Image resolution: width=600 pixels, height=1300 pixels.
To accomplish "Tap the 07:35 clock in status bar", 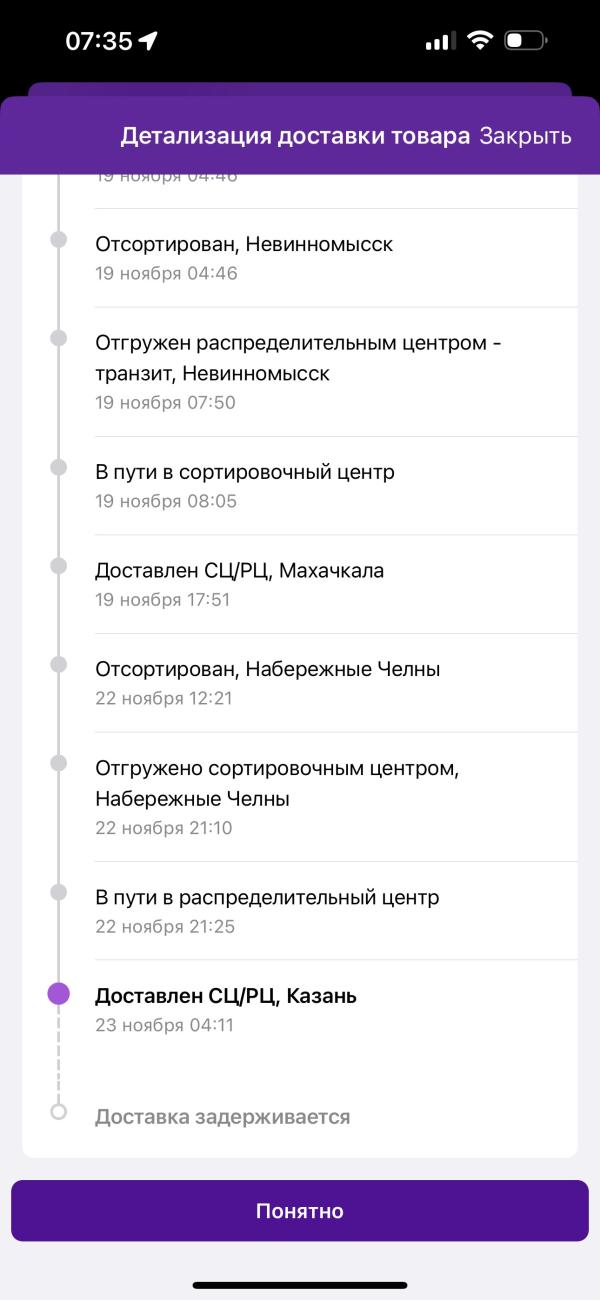I will point(98,41).
